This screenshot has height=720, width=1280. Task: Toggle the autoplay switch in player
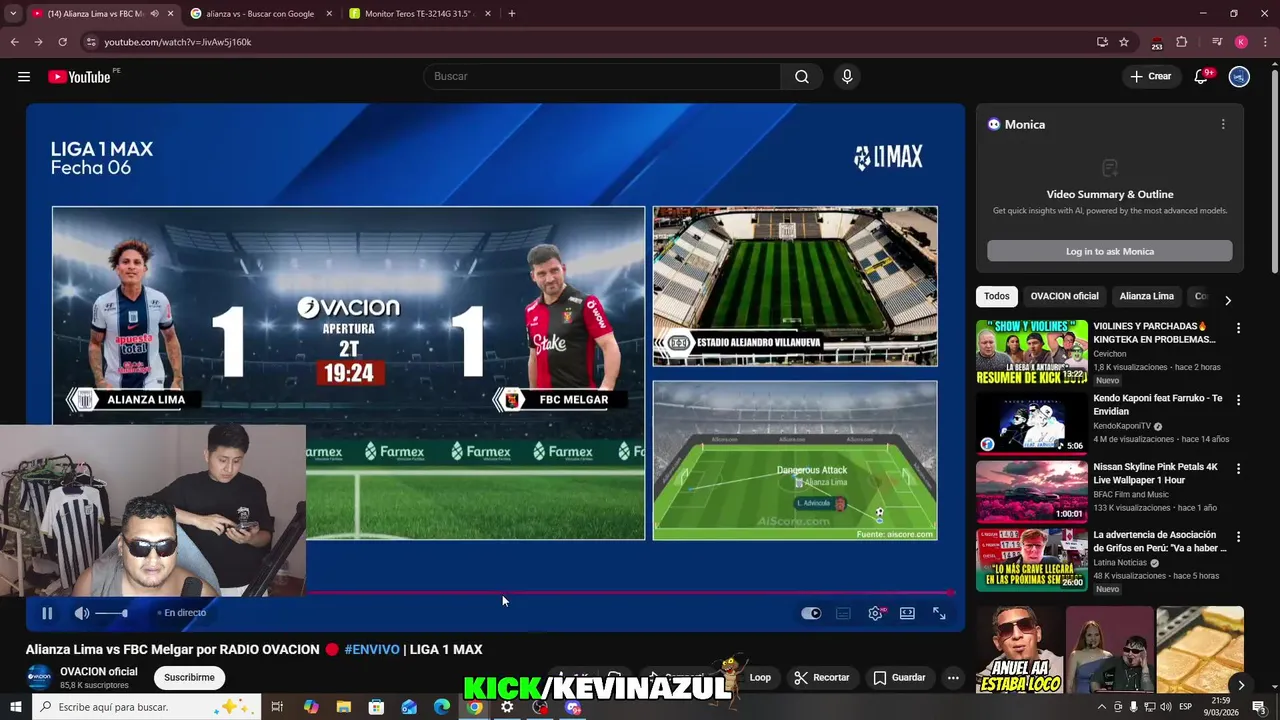811,613
